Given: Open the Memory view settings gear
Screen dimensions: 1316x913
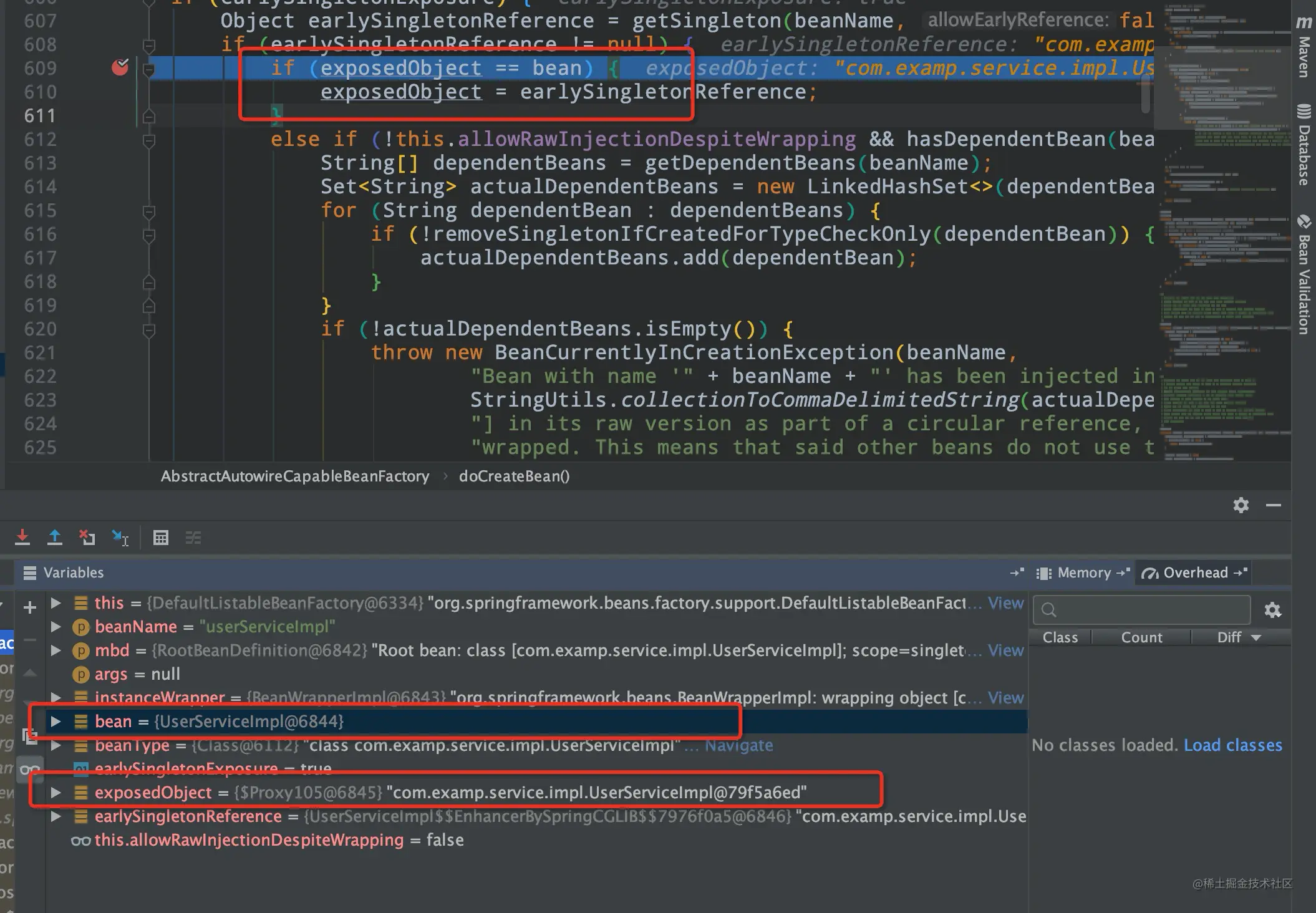Looking at the screenshot, I should click(1273, 610).
